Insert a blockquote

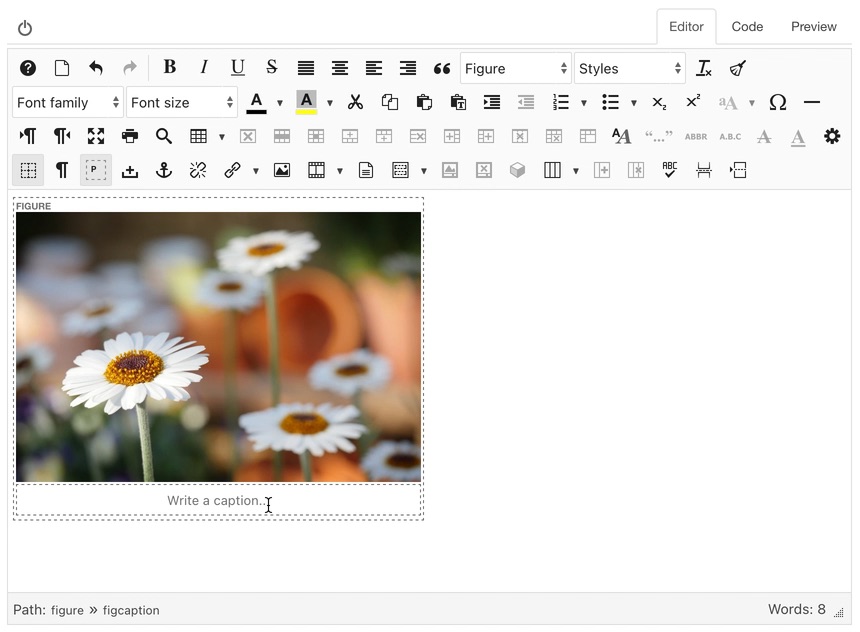[x=442, y=68]
